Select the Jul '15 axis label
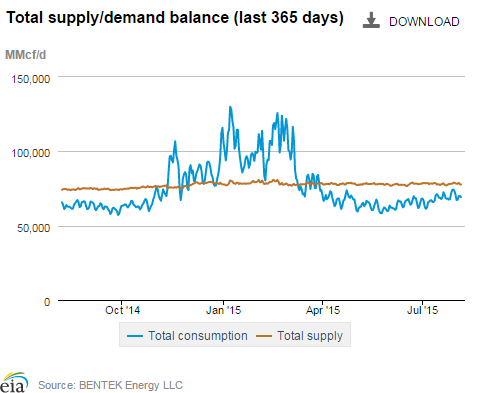 (x=422, y=310)
